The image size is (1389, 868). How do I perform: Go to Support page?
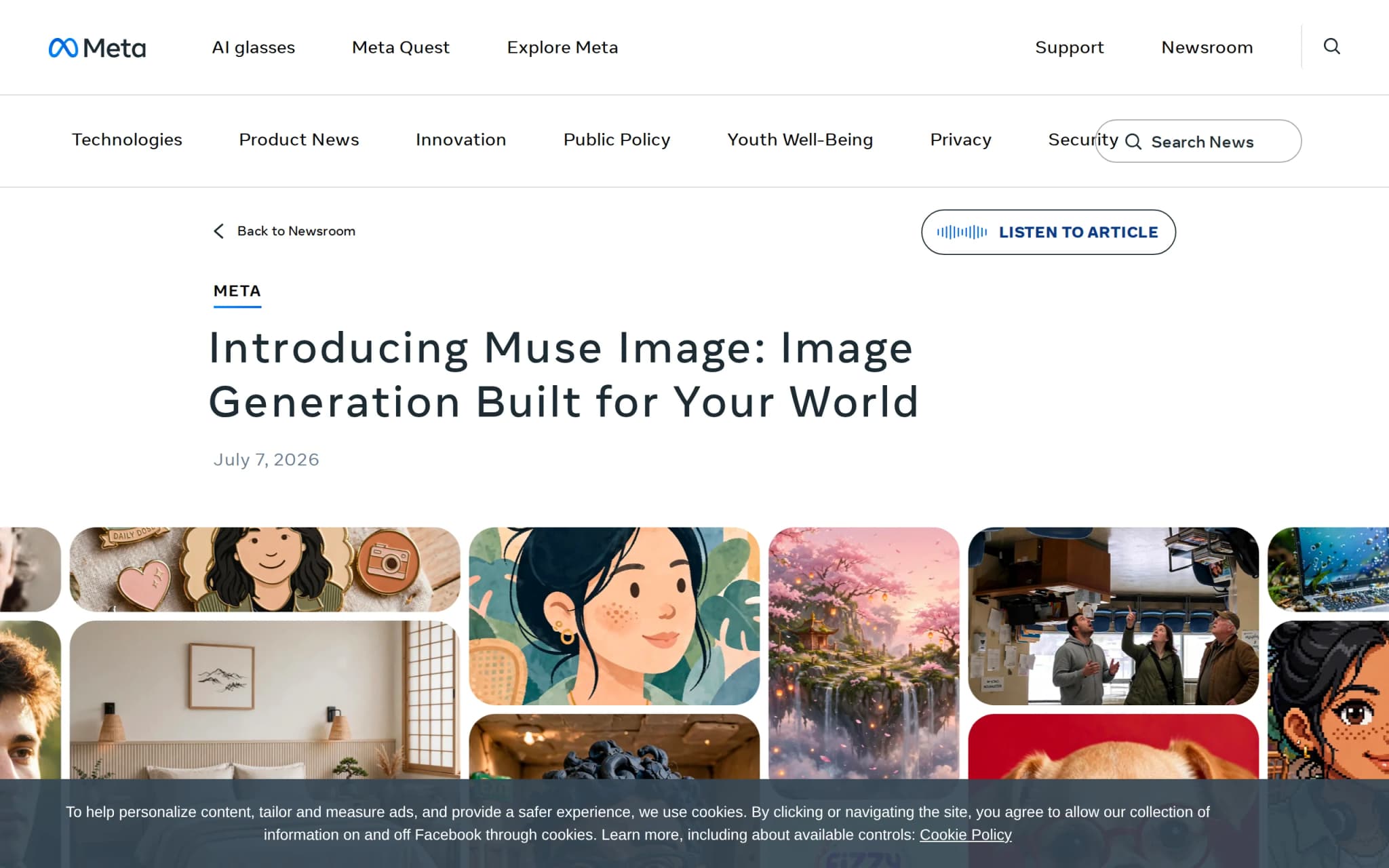pyautogui.click(x=1069, y=47)
